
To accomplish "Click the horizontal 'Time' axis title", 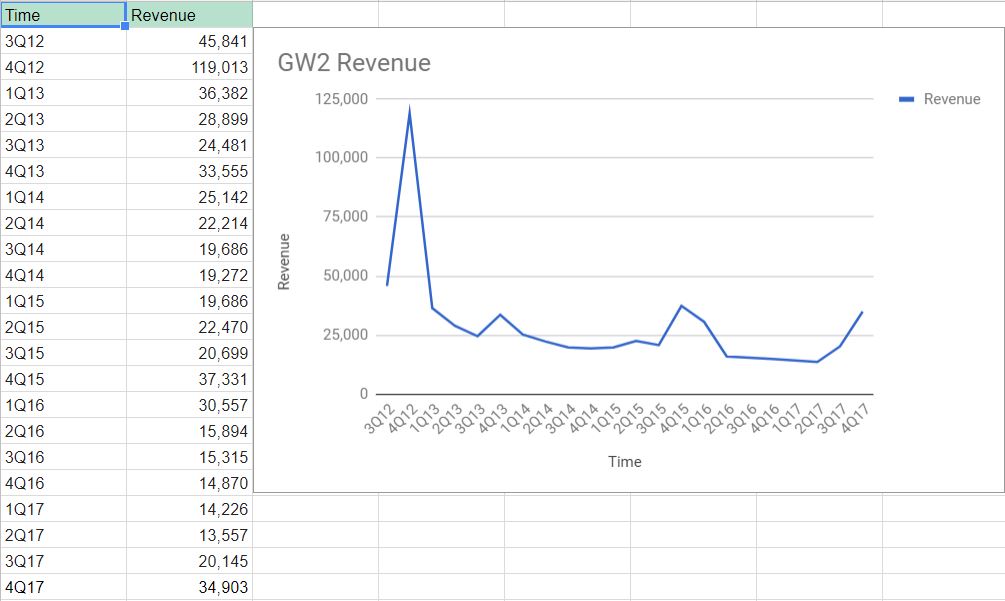I will pyautogui.click(x=625, y=462).
